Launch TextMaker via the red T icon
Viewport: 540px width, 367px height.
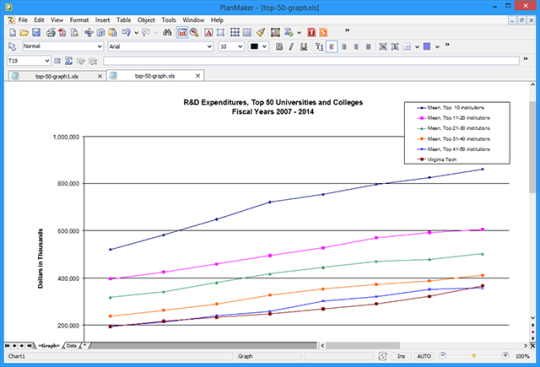pos(311,32)
